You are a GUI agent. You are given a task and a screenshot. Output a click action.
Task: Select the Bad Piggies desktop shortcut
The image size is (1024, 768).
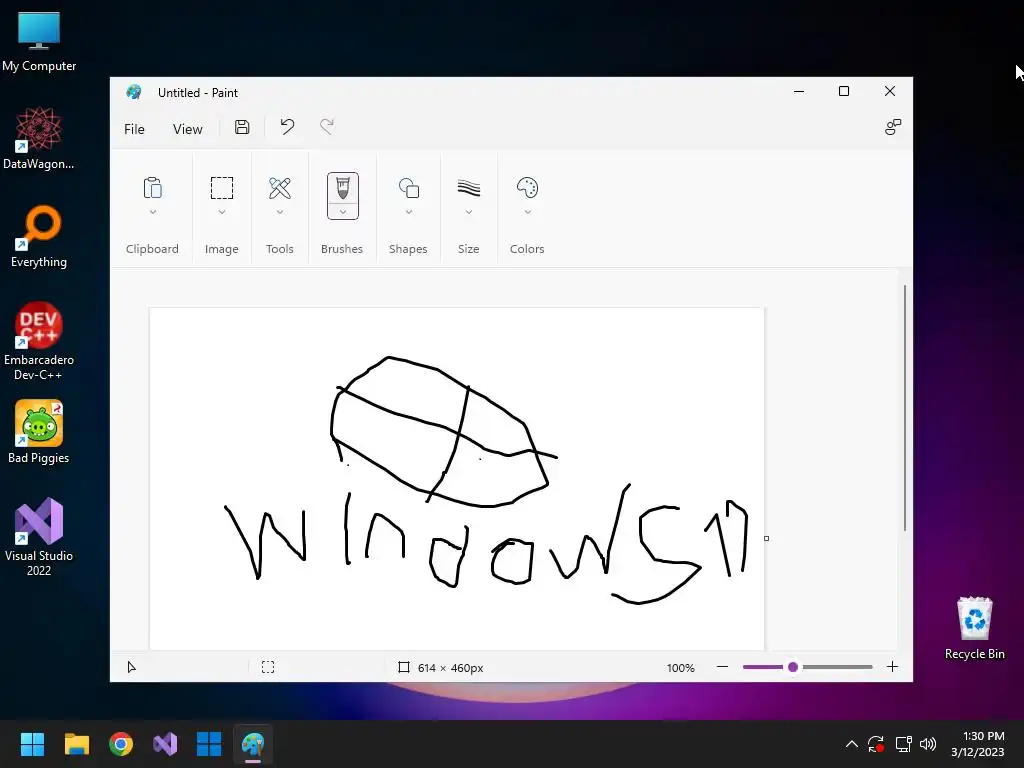coord(39,432)
